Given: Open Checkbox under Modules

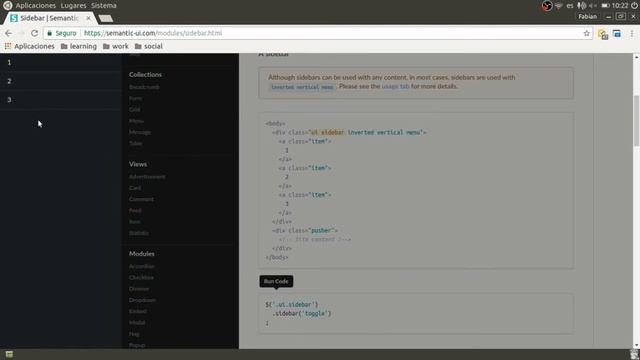Looking at the screenshot, I should pyautogui.click(x=141, y=278).
